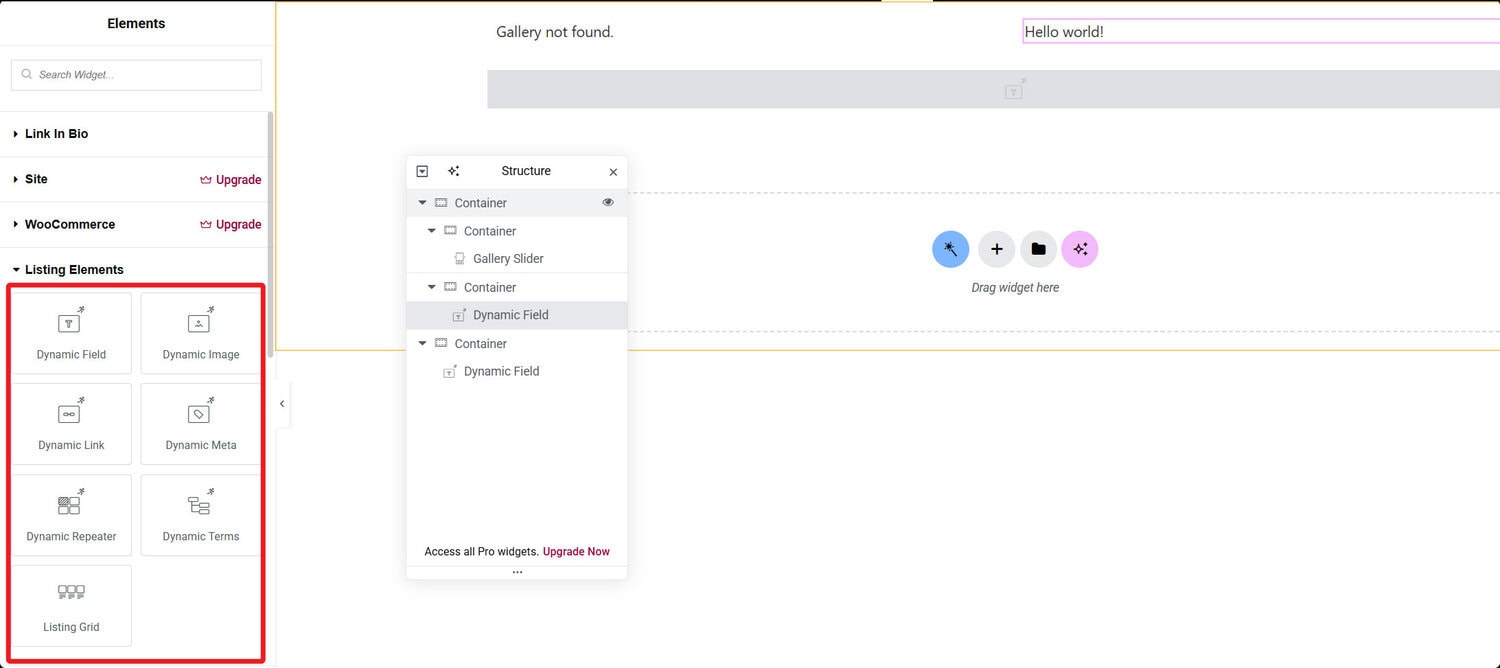The image size is (1500, 668).
Task: Expand the Site widgets section
Action: coord(36,179)
